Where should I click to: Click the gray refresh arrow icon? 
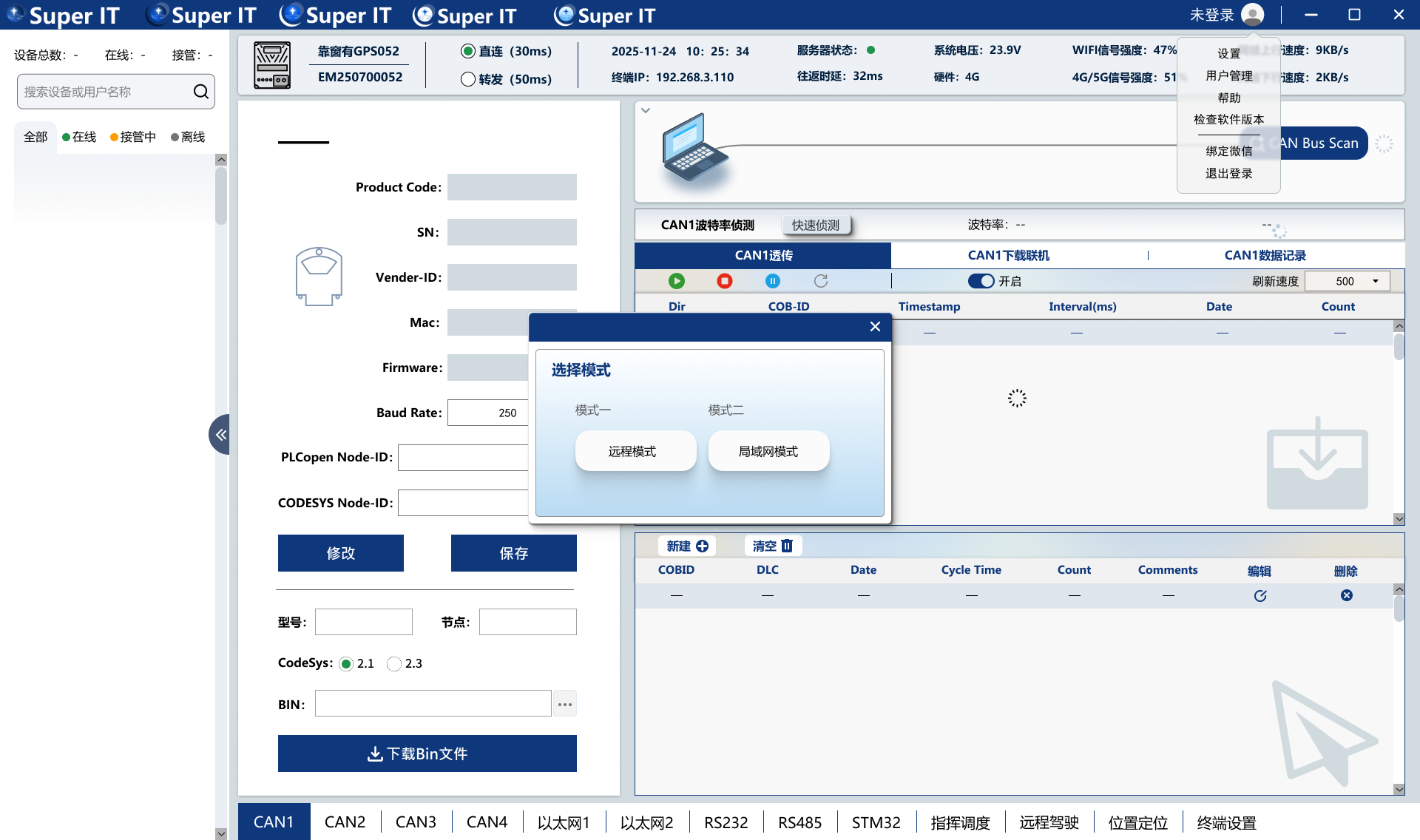point(821,281)
